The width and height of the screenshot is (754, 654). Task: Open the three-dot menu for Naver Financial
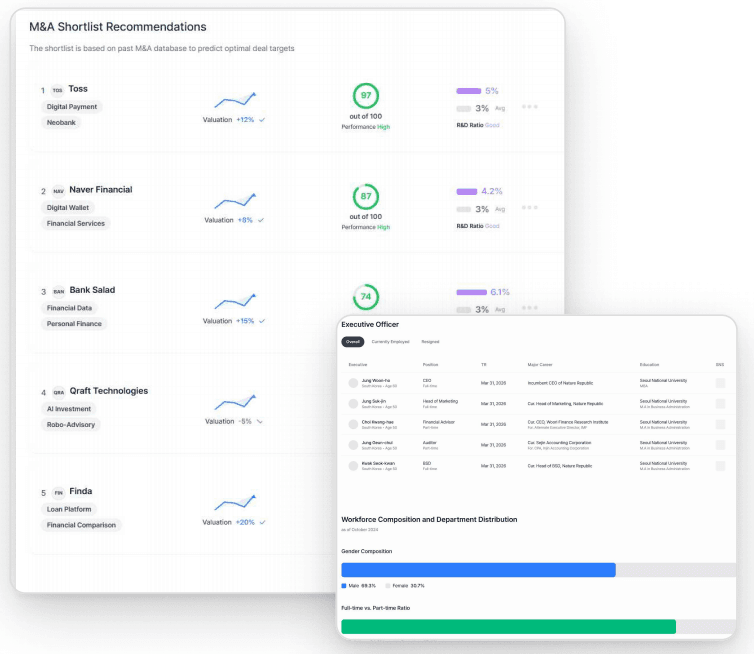coord(529,208)
